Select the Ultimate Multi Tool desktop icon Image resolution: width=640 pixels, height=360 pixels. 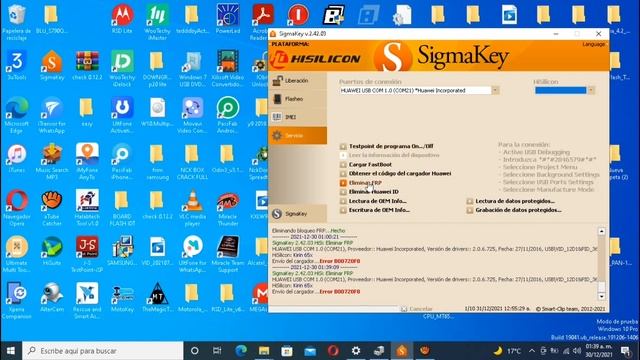[x=17, y=254]
